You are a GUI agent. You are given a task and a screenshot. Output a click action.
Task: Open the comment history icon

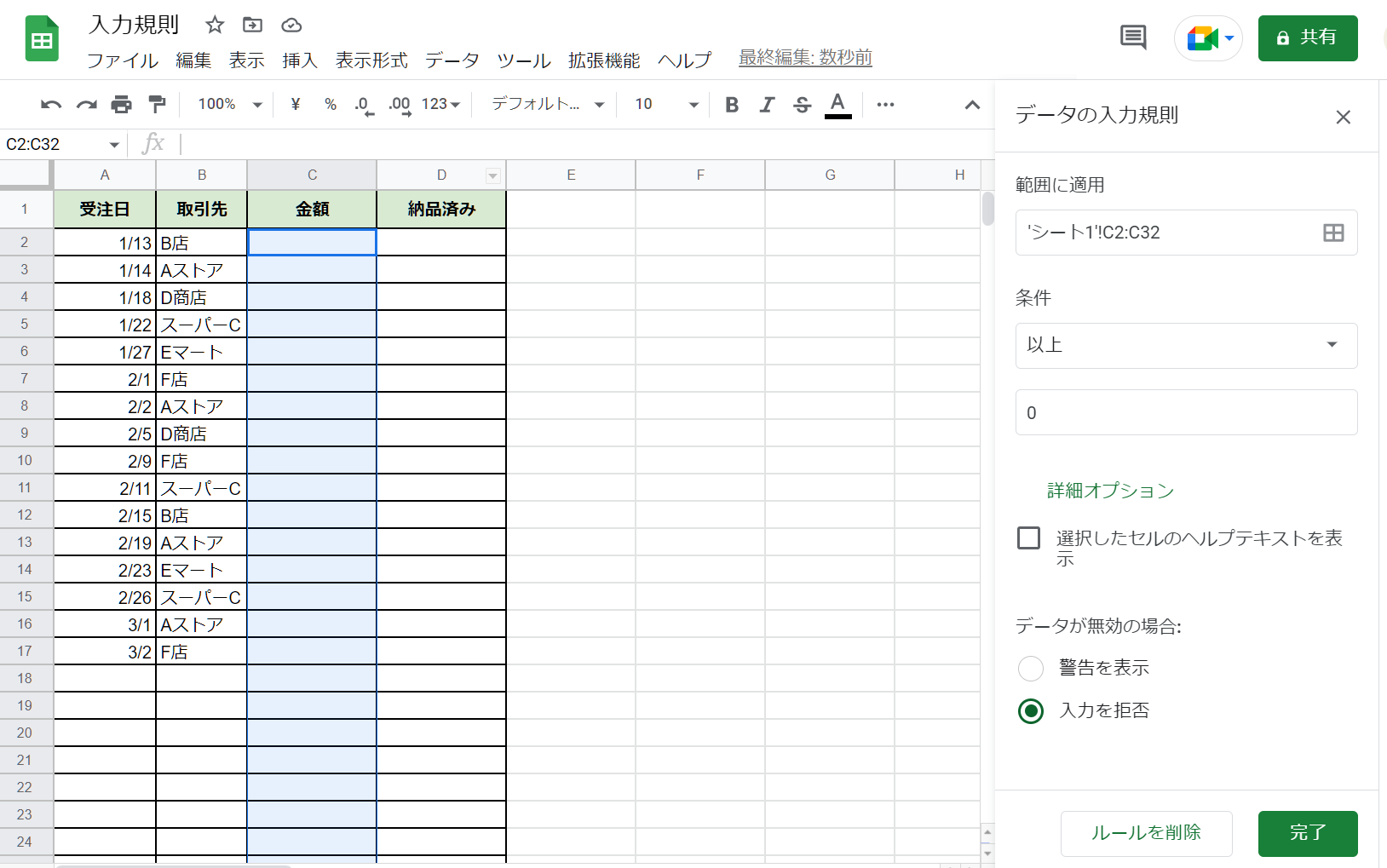[x=1133, y=37]
